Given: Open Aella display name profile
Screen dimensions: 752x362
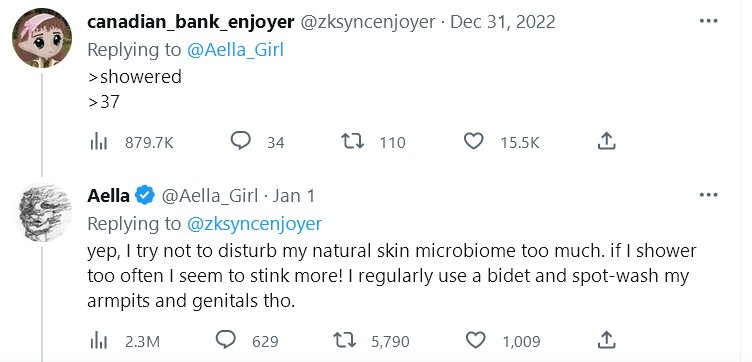Looking at the screenshot, I should tap(108, 196).
